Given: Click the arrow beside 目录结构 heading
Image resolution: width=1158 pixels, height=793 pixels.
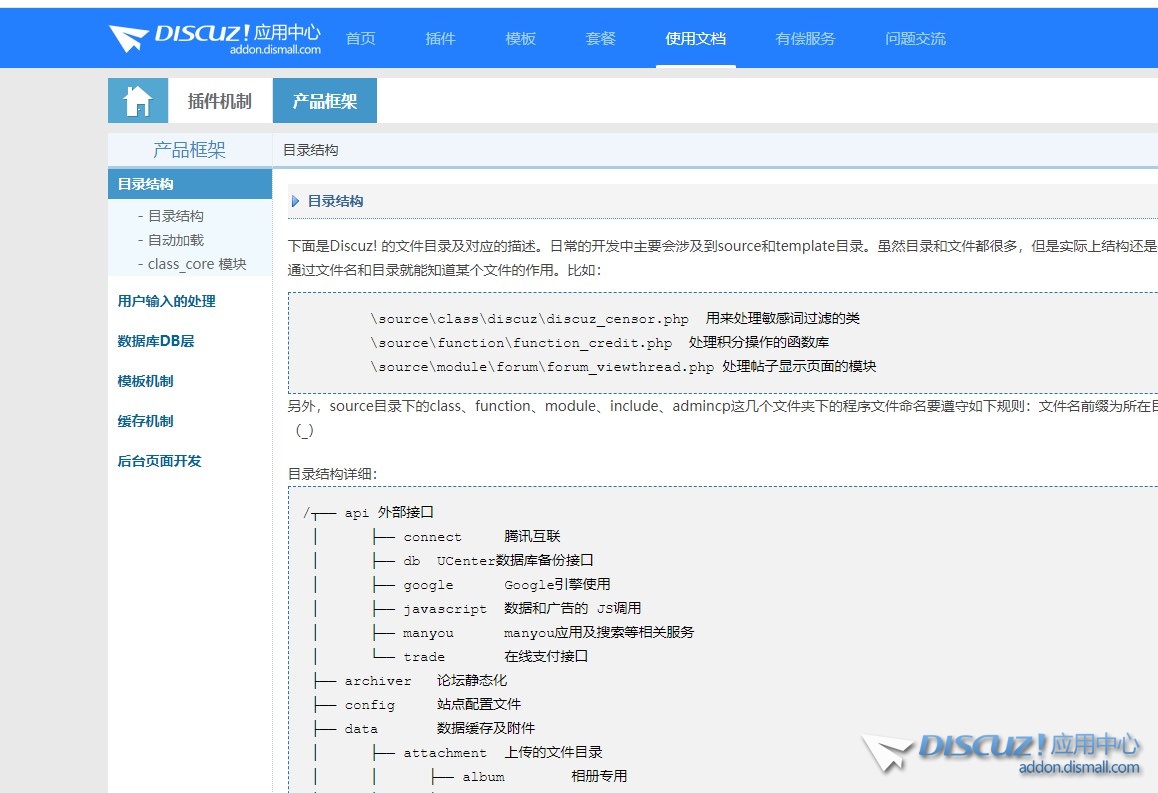Looking at the screenshot, I should [295, 201].
